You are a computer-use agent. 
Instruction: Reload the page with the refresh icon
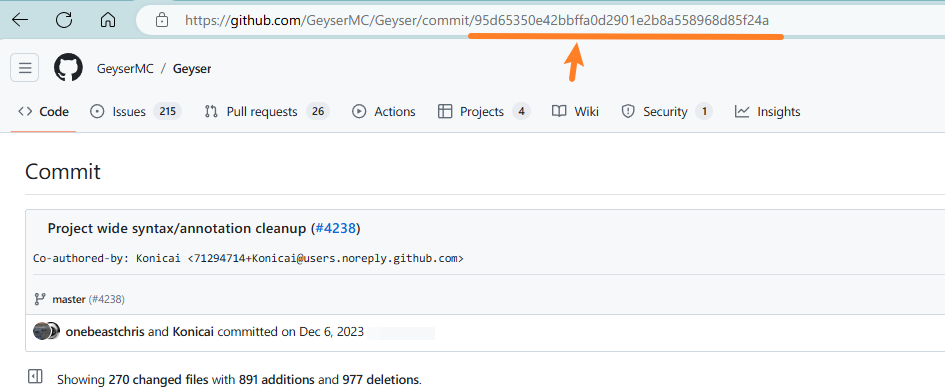point(64,20)
